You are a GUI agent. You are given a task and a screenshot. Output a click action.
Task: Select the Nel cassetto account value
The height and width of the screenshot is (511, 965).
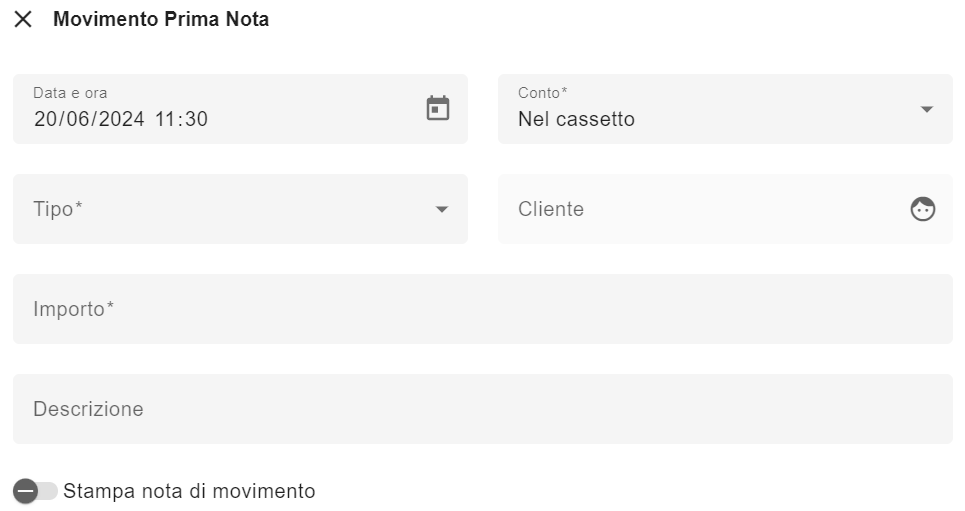[x=576, y=119]
